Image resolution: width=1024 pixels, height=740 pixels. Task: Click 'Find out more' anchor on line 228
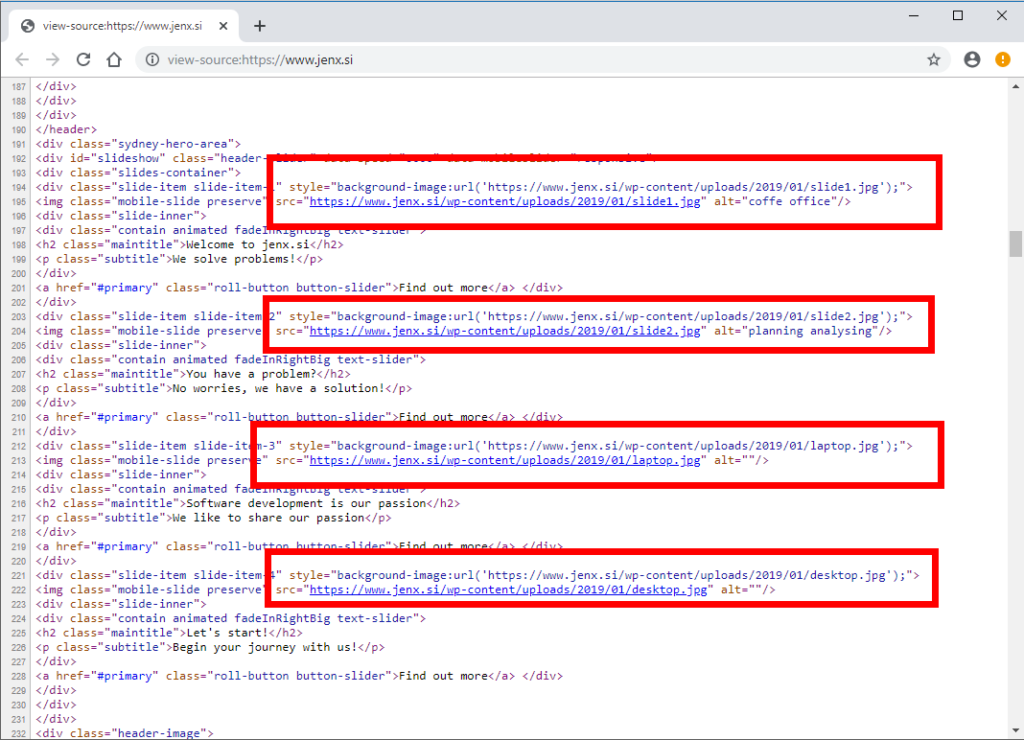tap(443, 675)
